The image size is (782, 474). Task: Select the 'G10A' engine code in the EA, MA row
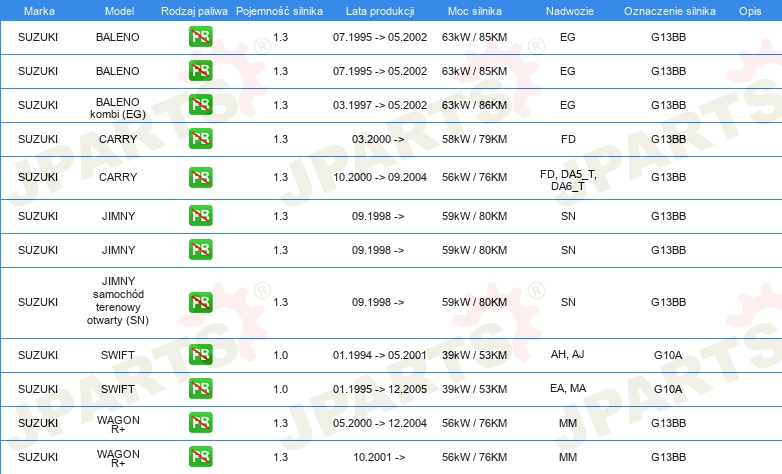[668, 389]
